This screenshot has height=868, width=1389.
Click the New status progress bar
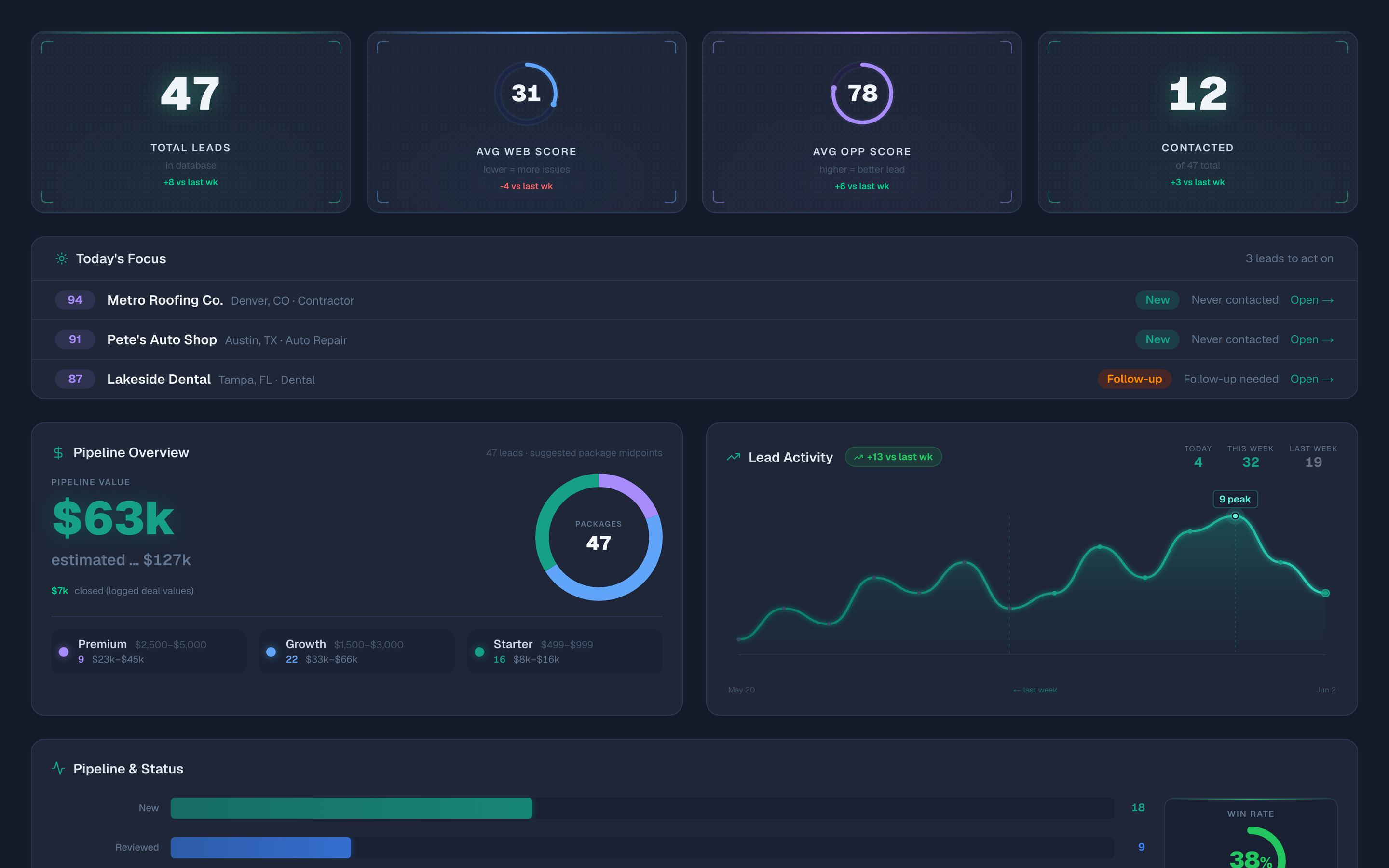[x=642, y=808]
